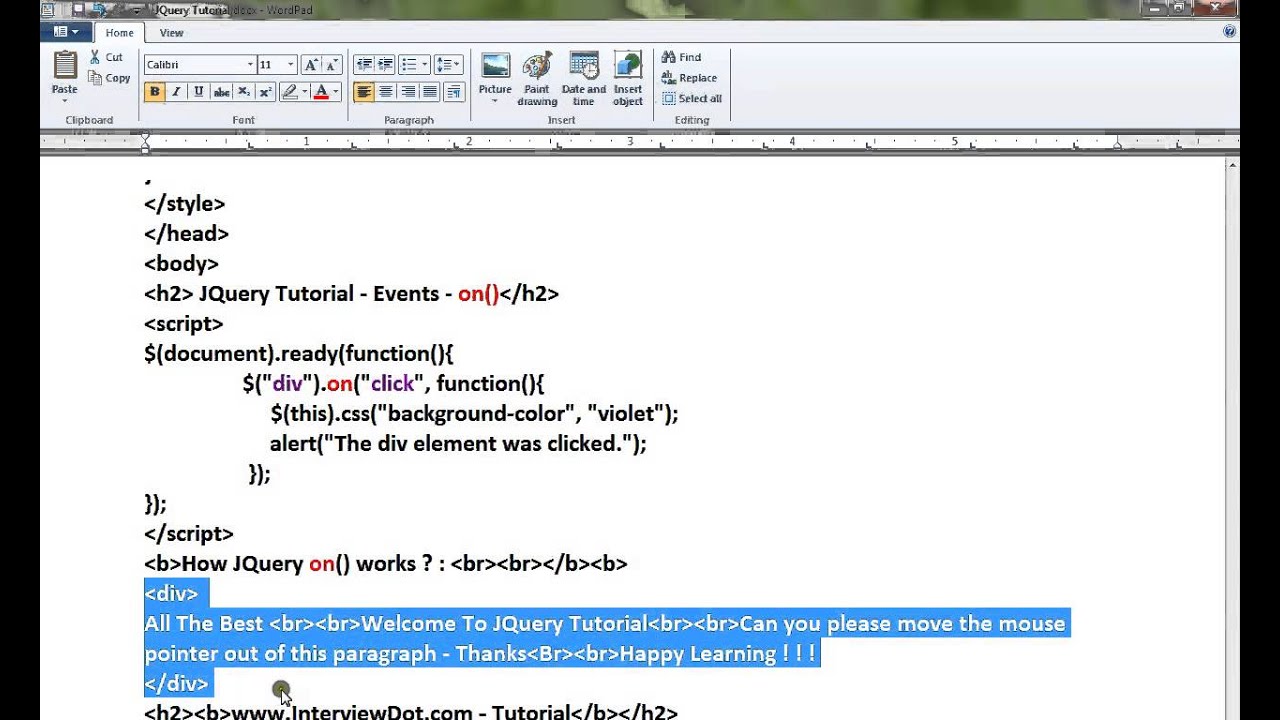
Task: Click the </head> line
Action: [186, 233]
